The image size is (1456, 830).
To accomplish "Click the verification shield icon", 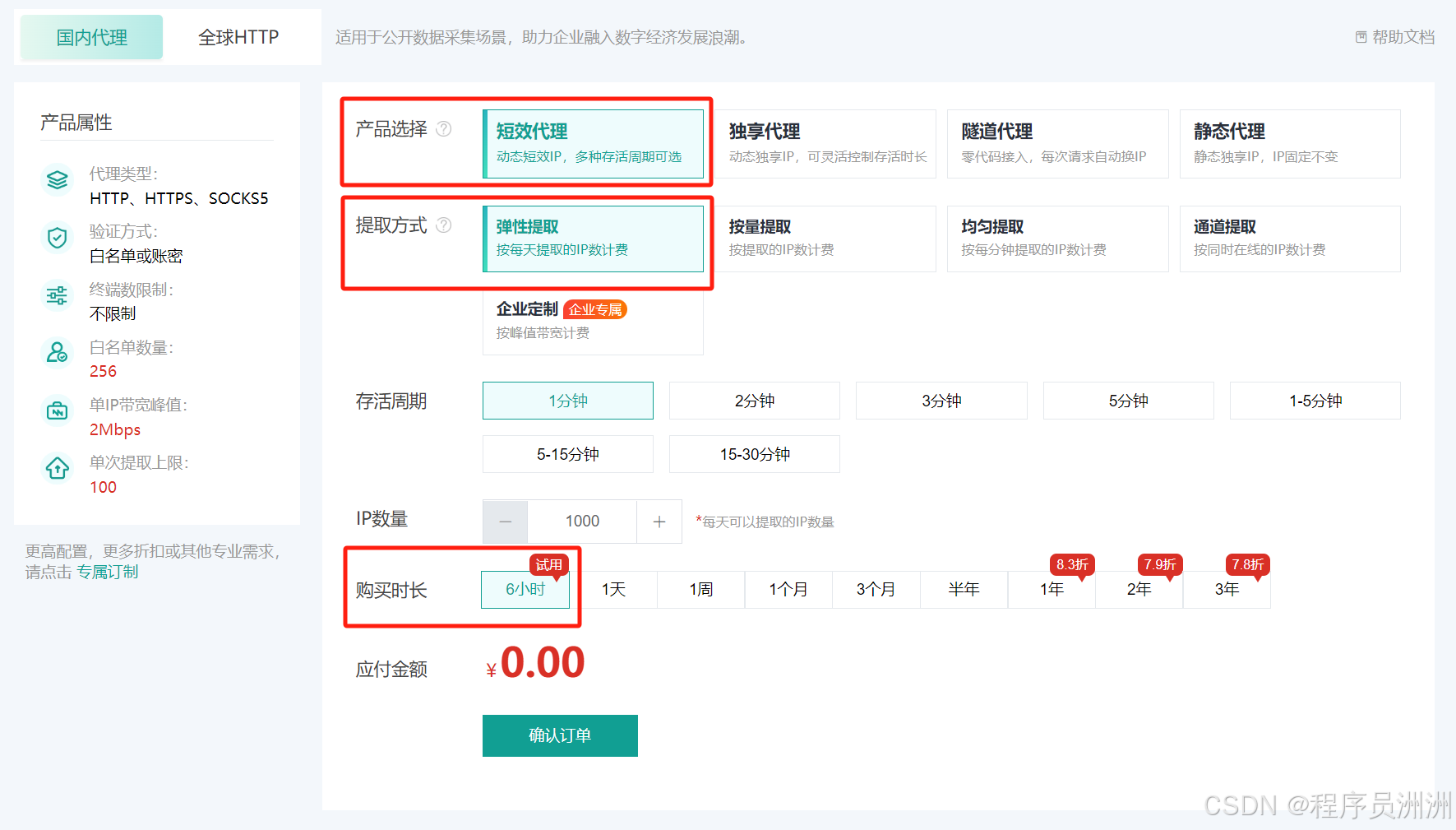I will tap(57, 238).
